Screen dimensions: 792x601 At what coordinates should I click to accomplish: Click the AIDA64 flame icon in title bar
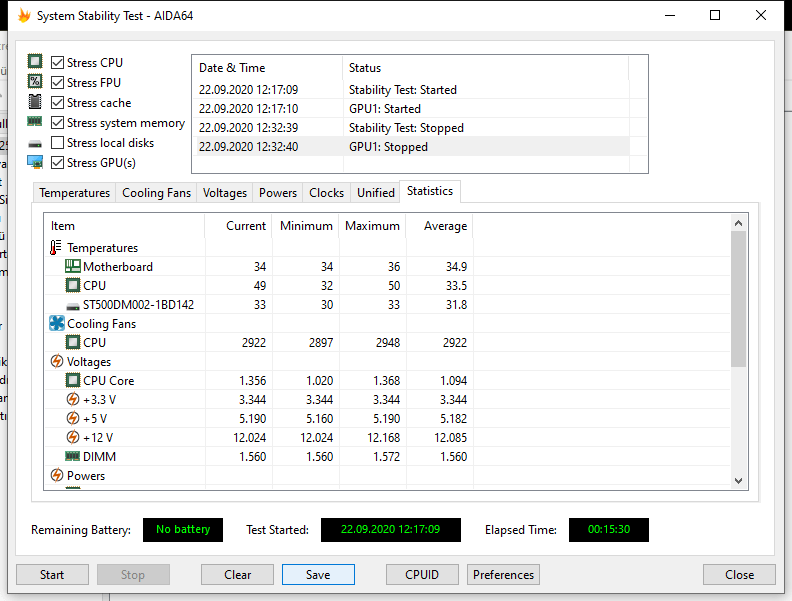click(24, 16)
